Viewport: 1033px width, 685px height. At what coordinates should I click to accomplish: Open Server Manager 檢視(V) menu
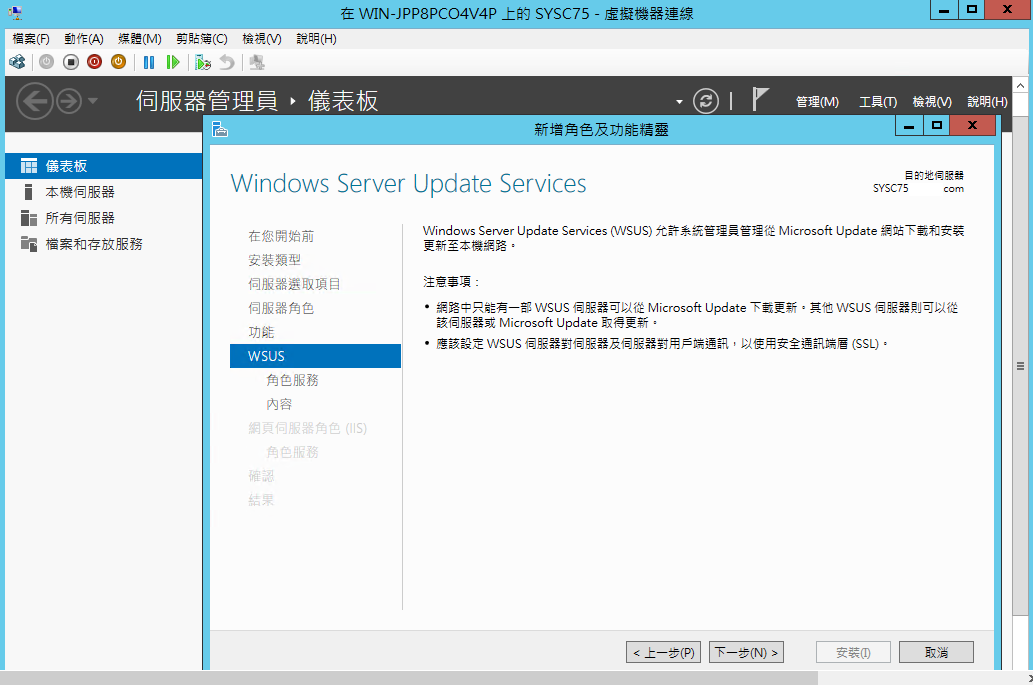coord(932,101)
